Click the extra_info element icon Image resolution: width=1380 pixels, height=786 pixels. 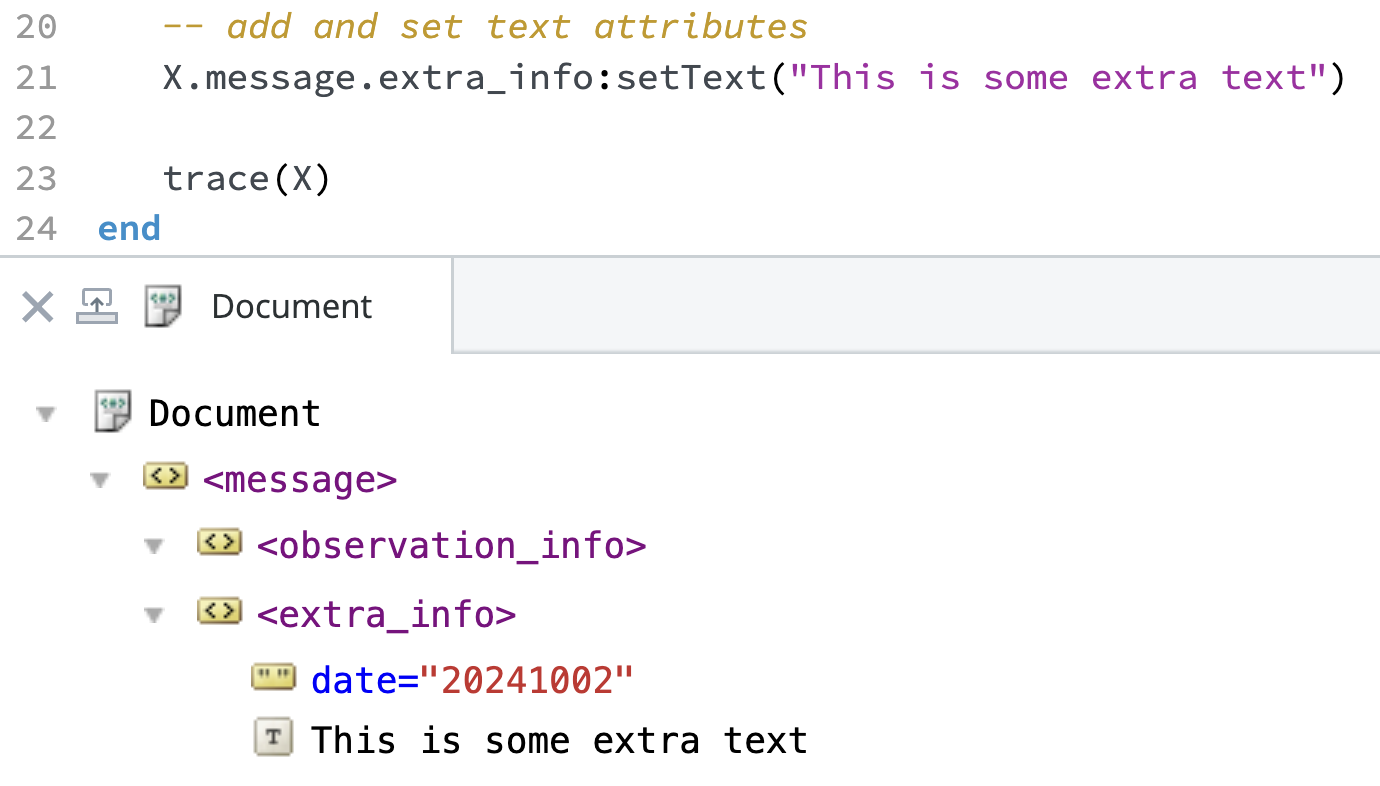(220, 610)
